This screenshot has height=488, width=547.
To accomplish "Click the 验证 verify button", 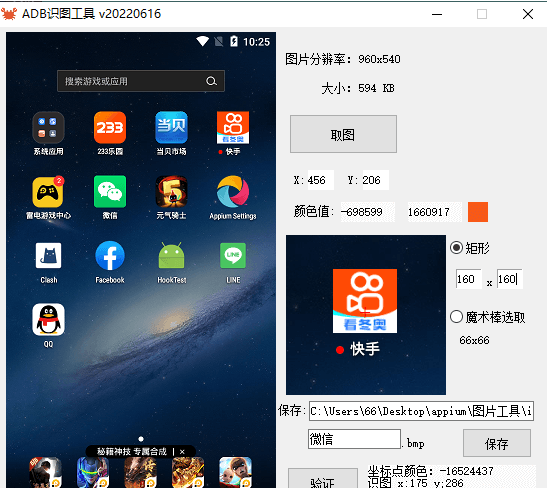I will pyautogui.click(x=323, y=480).
